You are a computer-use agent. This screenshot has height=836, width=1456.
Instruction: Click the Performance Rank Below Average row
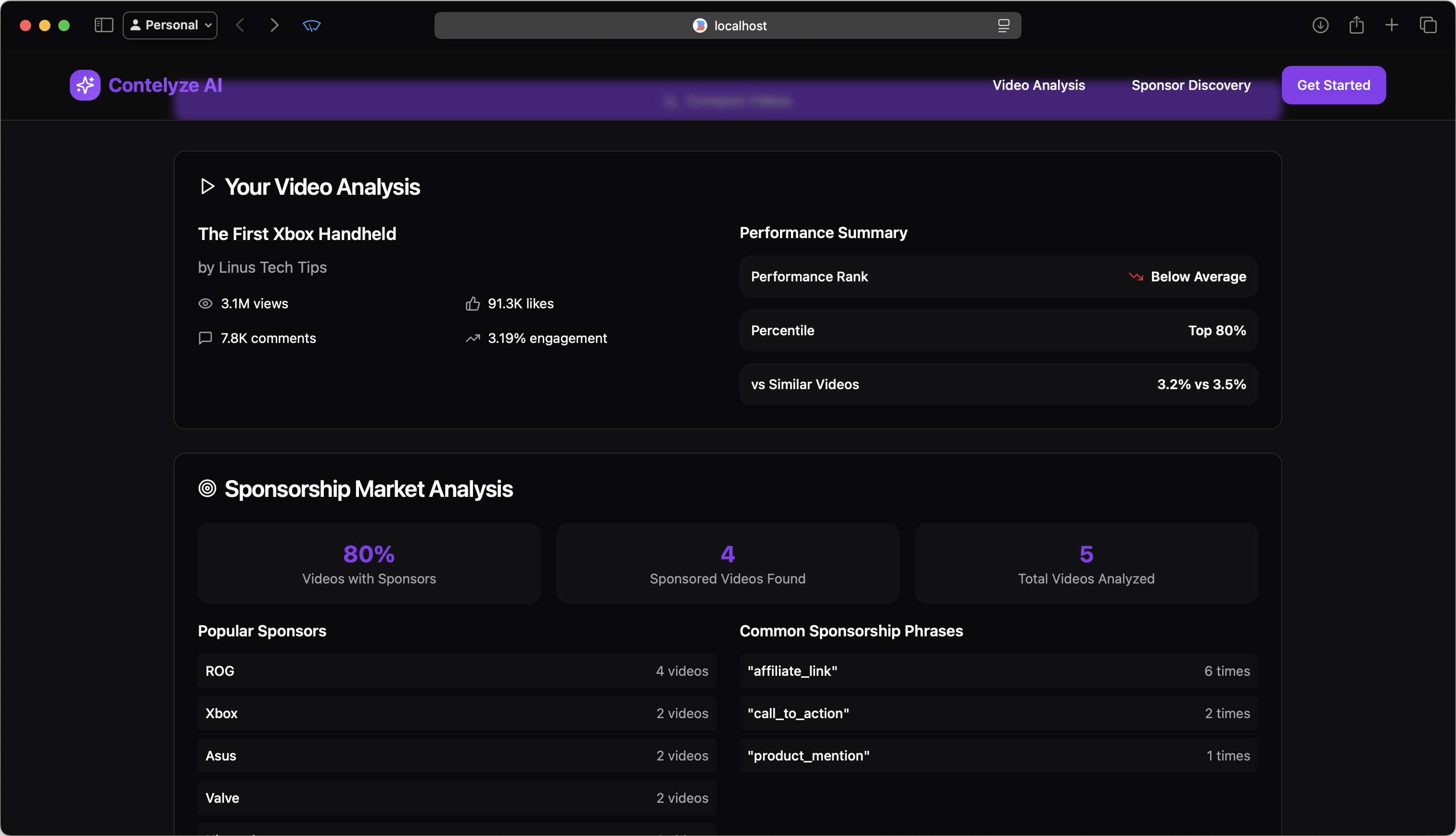[998, 277]
